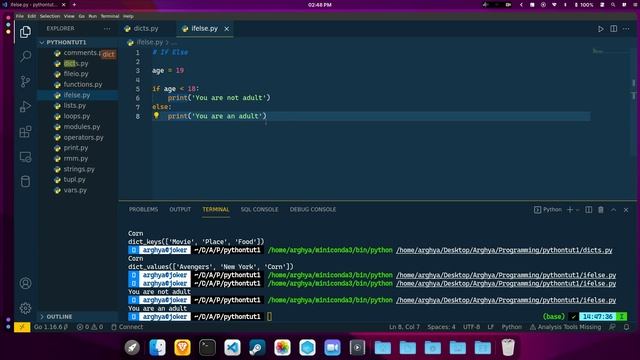This screenshot has width=640, height=360.
Task: Open Terminal app in the dock
Action: pos(207,348)
